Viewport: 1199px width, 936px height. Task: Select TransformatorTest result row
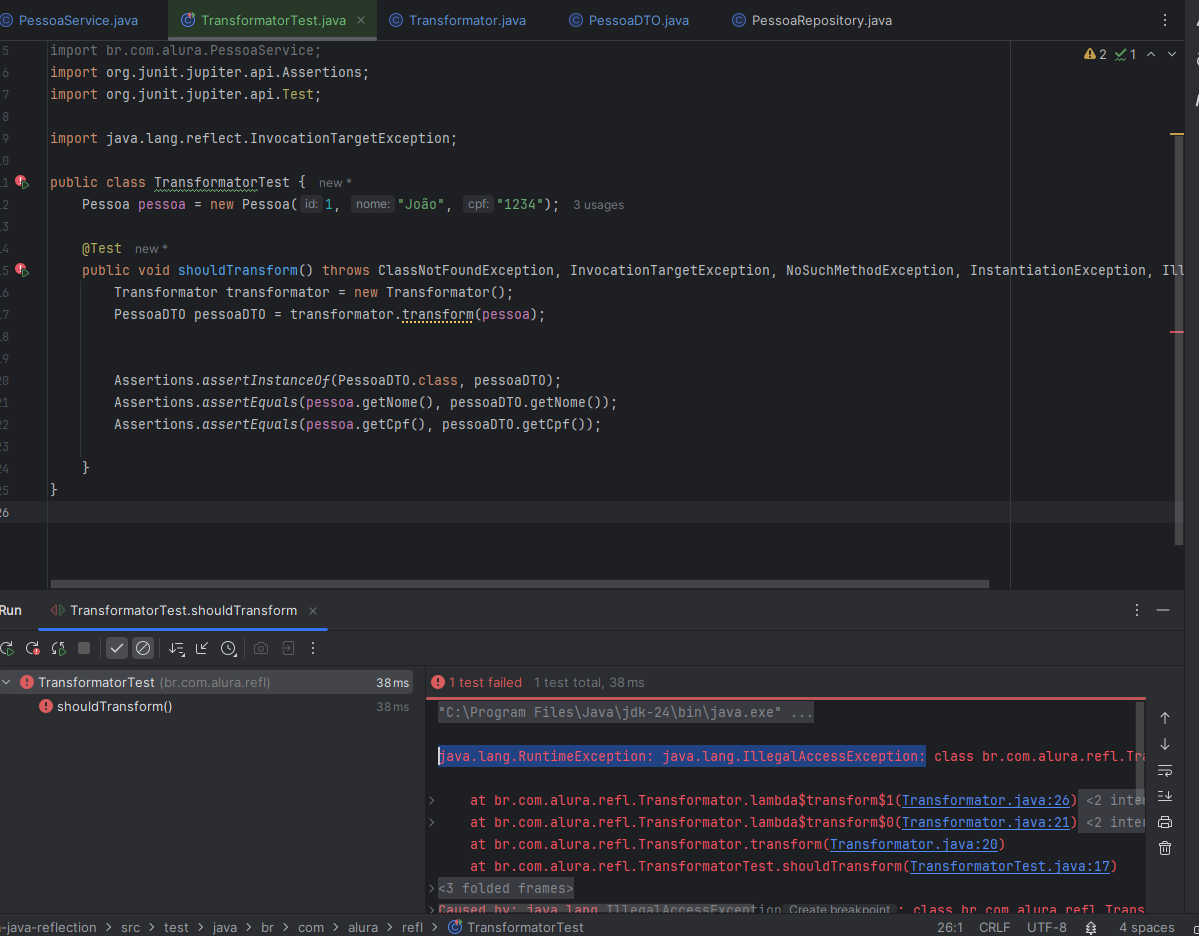(206, 682)
